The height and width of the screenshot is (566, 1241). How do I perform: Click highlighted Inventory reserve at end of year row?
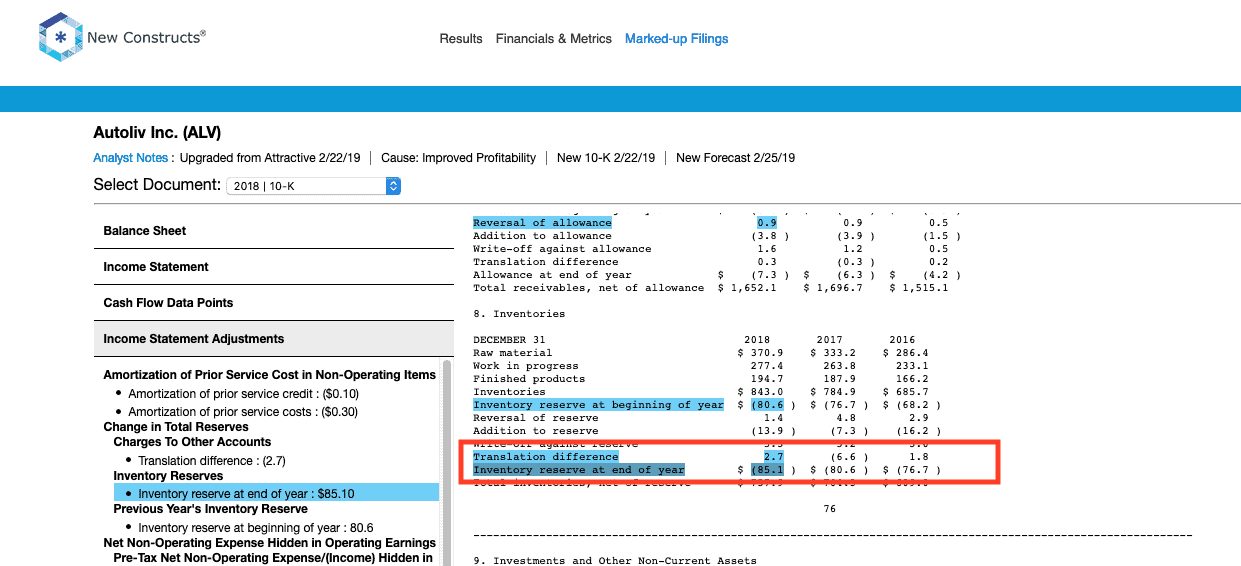click(x=579, y=470)
